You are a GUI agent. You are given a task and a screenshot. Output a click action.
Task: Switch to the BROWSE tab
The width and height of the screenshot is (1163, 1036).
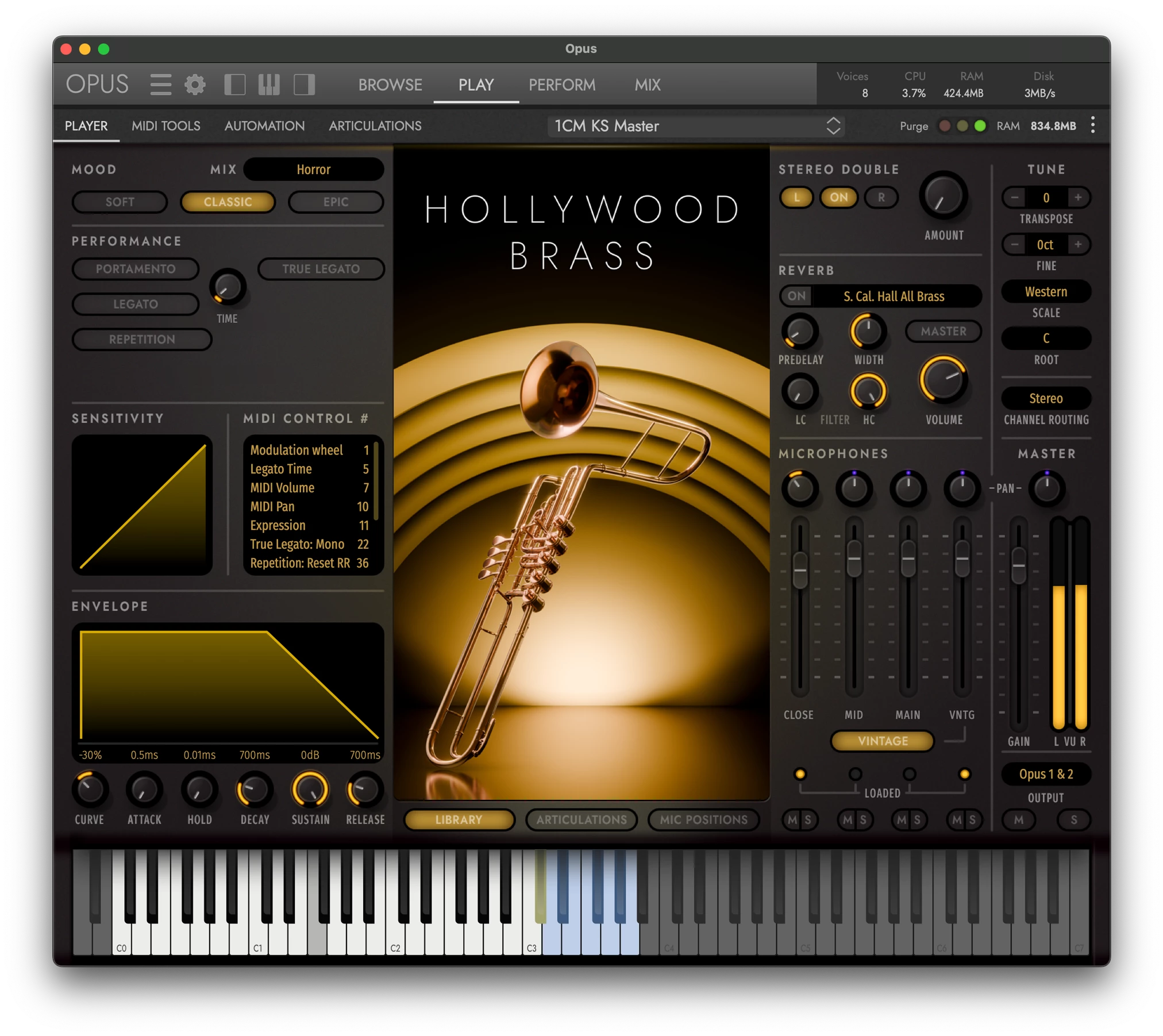click(390, 85)
